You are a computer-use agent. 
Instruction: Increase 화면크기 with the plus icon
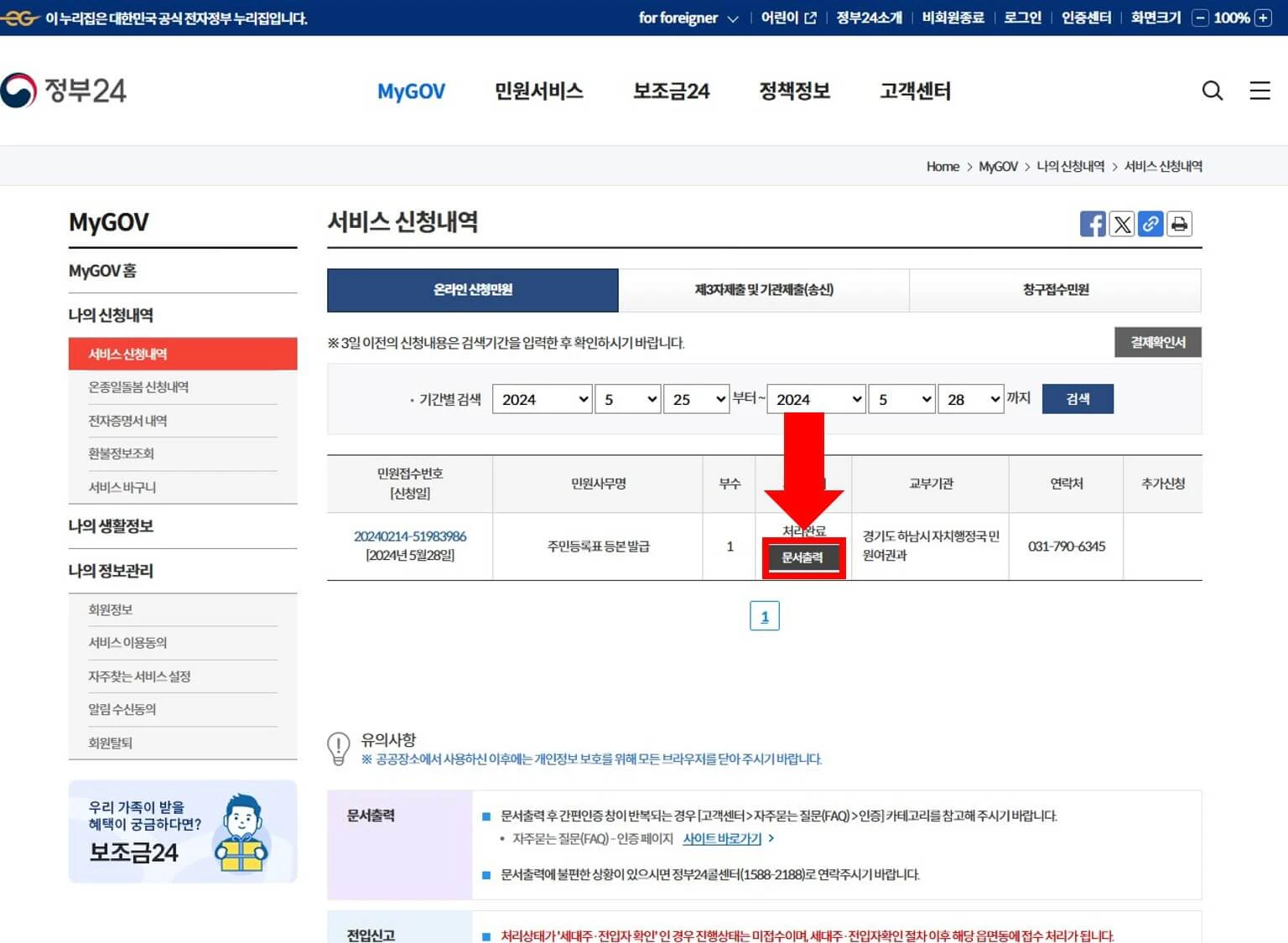(x=1263, y=17)
